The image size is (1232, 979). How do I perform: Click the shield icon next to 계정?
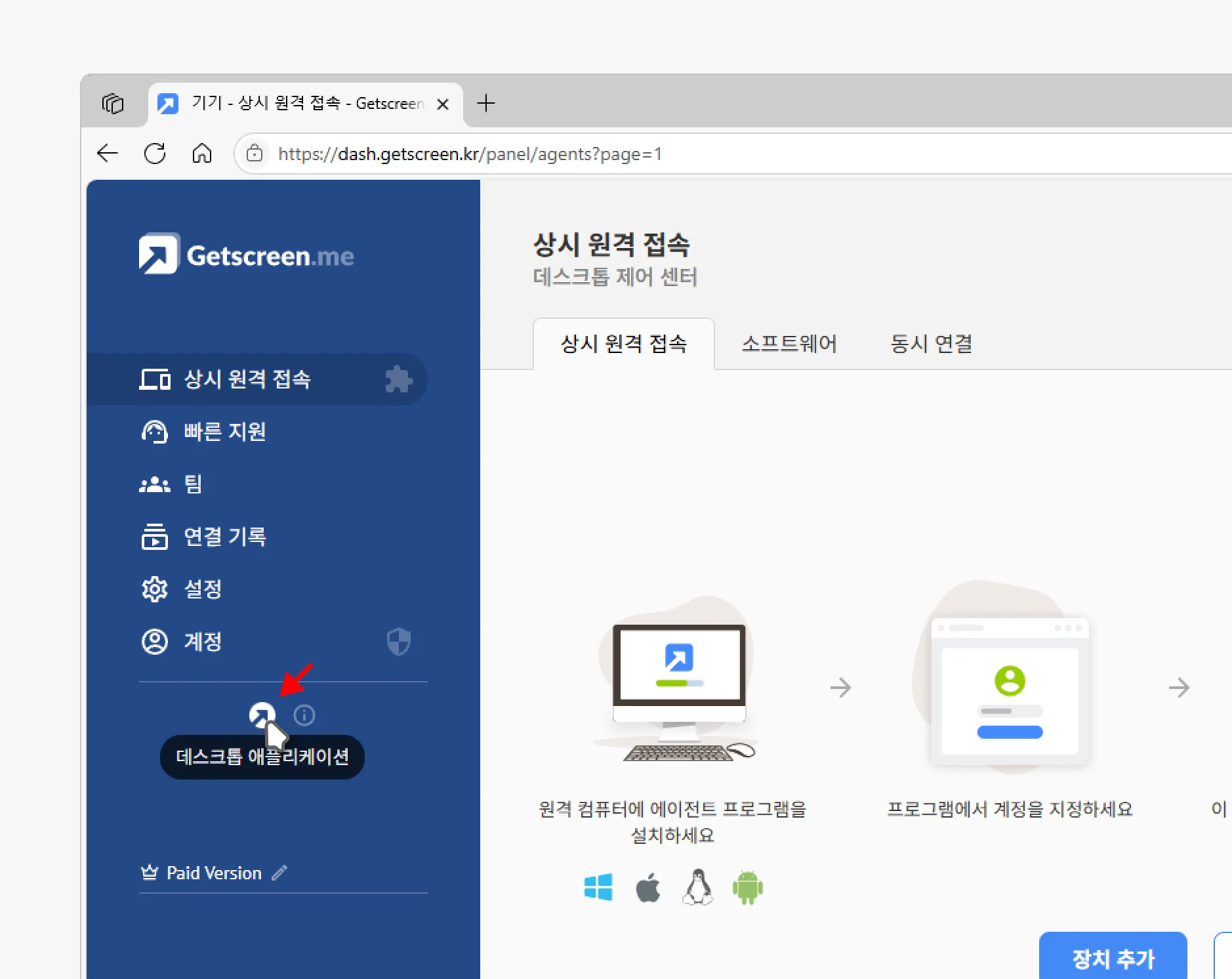pos(398,642)
